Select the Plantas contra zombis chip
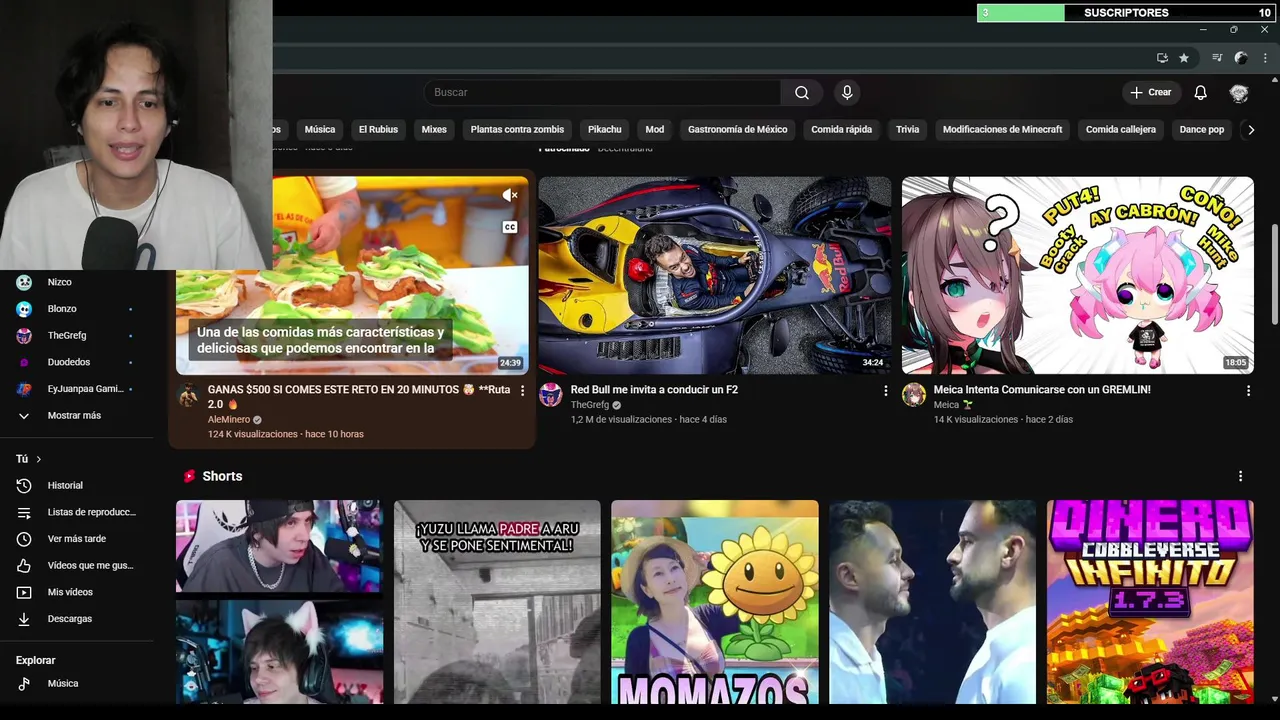The width and height of the screenshot is (1280, 720). [x=517, y=129]
